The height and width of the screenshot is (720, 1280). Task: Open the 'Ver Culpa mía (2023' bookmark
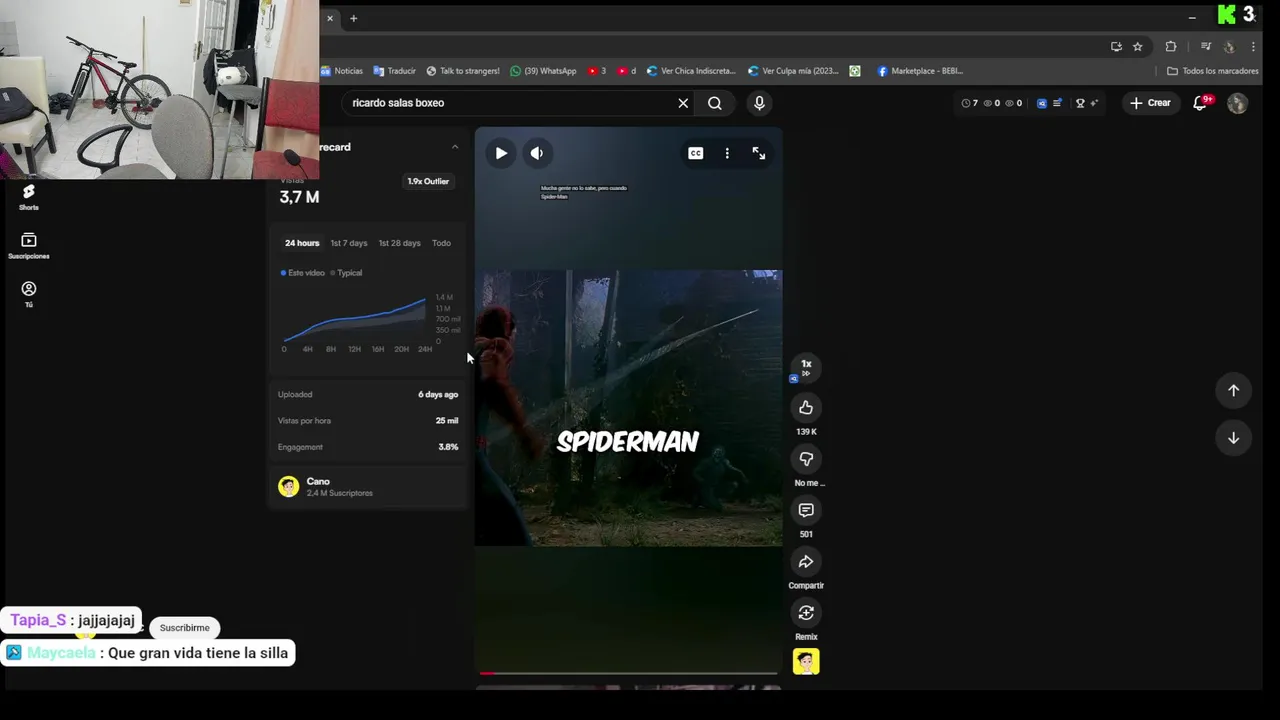(x=793, y=71)
